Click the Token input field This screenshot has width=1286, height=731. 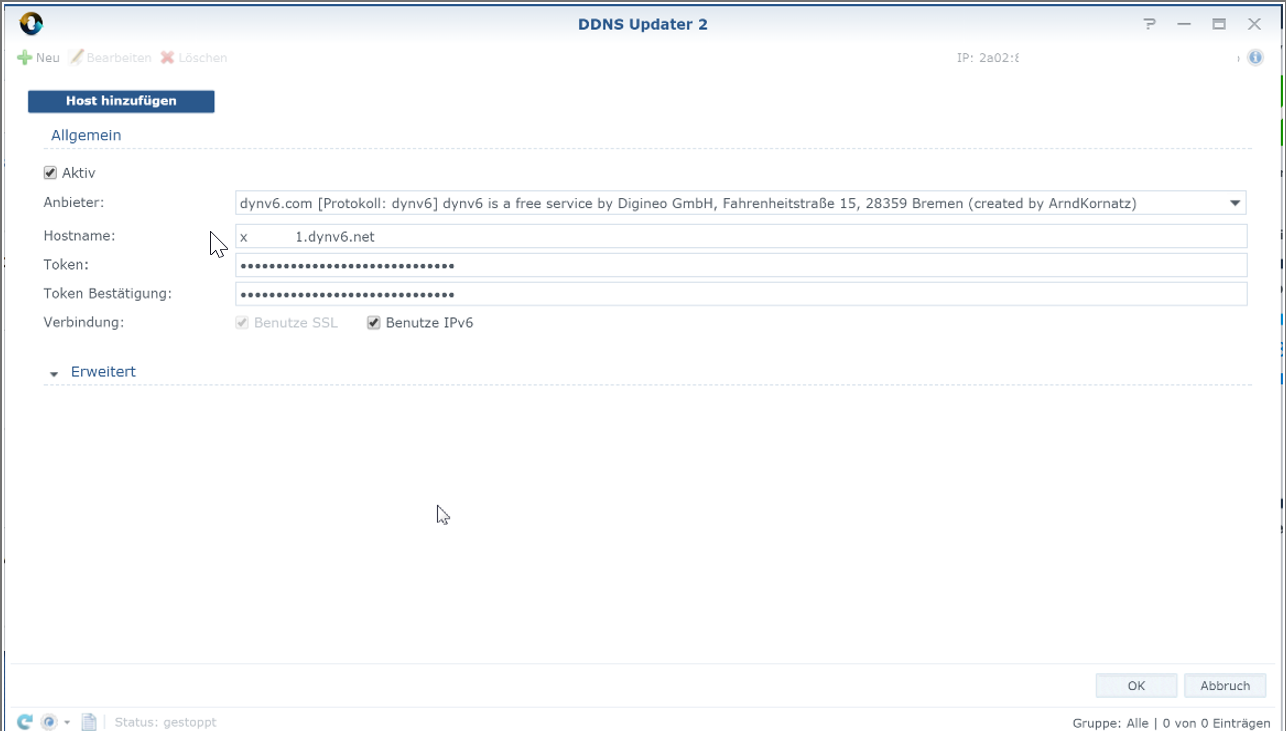coord(741,265)
